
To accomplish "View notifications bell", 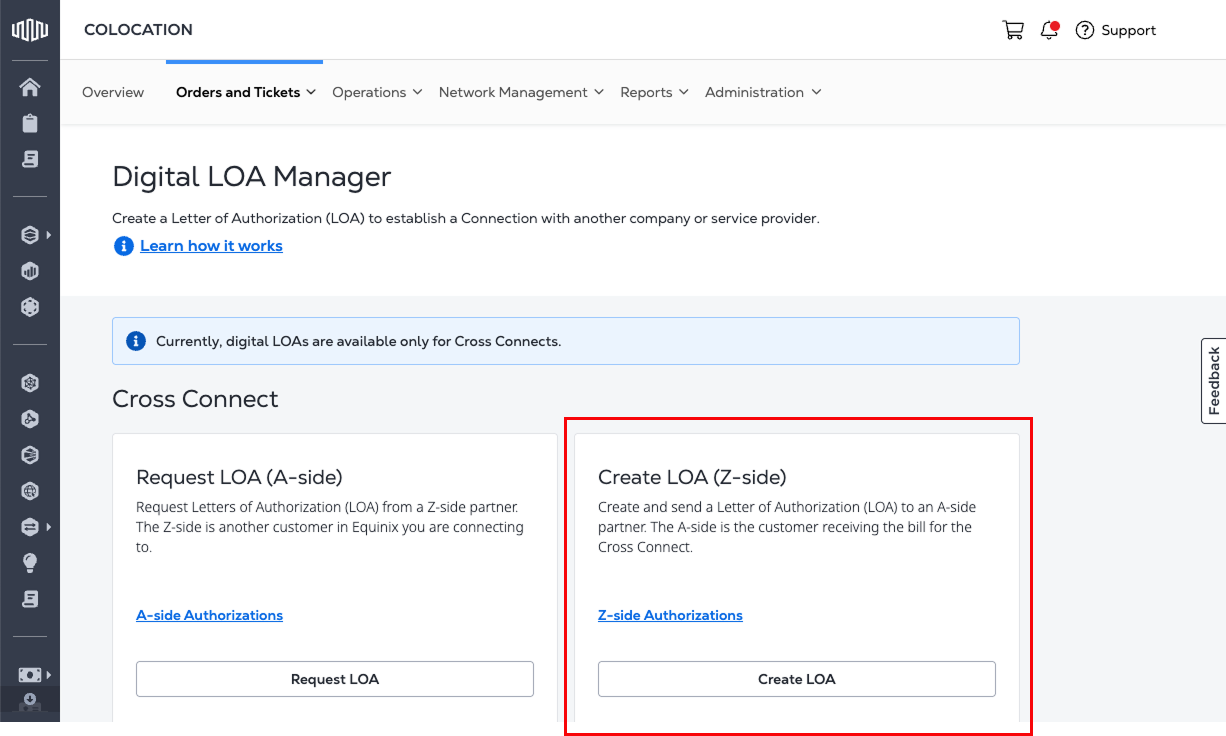I will pyautogui.click(x=1049, y=30).
